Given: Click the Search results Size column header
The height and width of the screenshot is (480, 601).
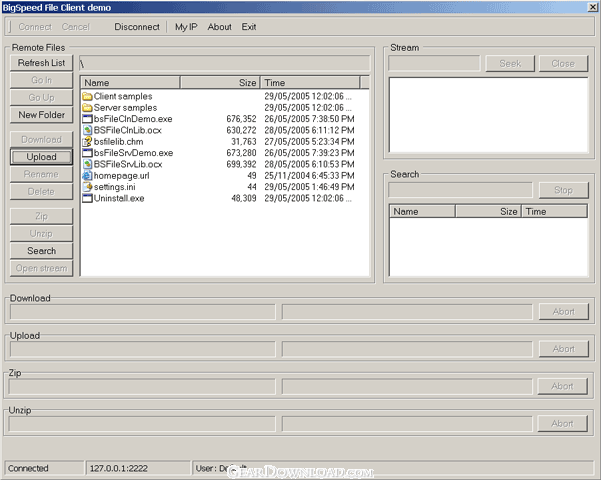Looking at the screenshot, I should click(x=488, y=212).
